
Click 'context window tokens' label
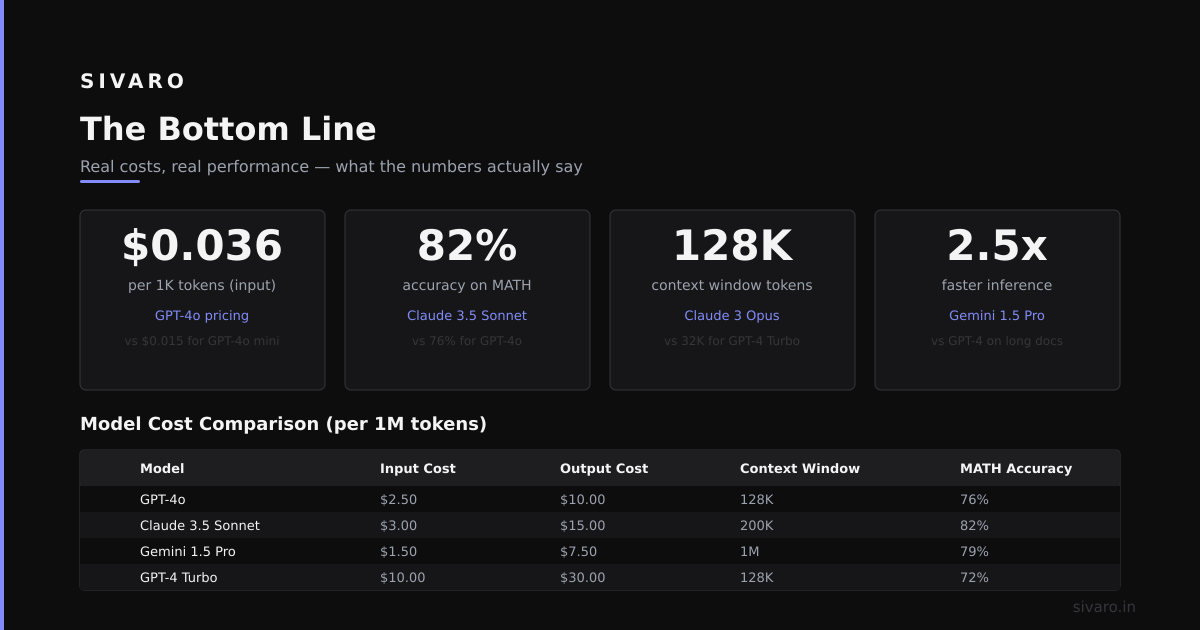click(x=732, y=285)
